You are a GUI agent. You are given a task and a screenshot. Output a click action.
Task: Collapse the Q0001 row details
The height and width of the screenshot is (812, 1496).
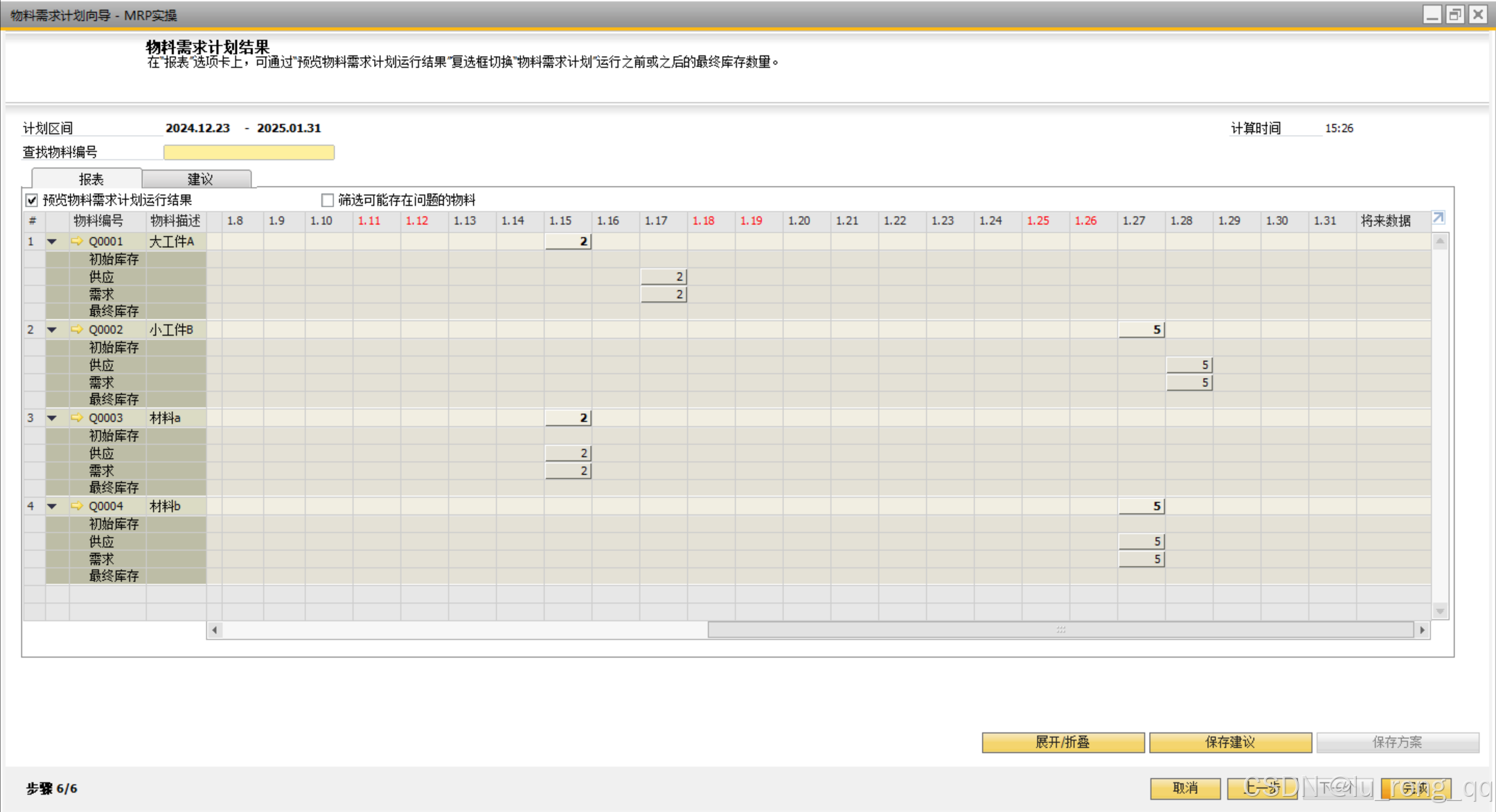point(52,242)
